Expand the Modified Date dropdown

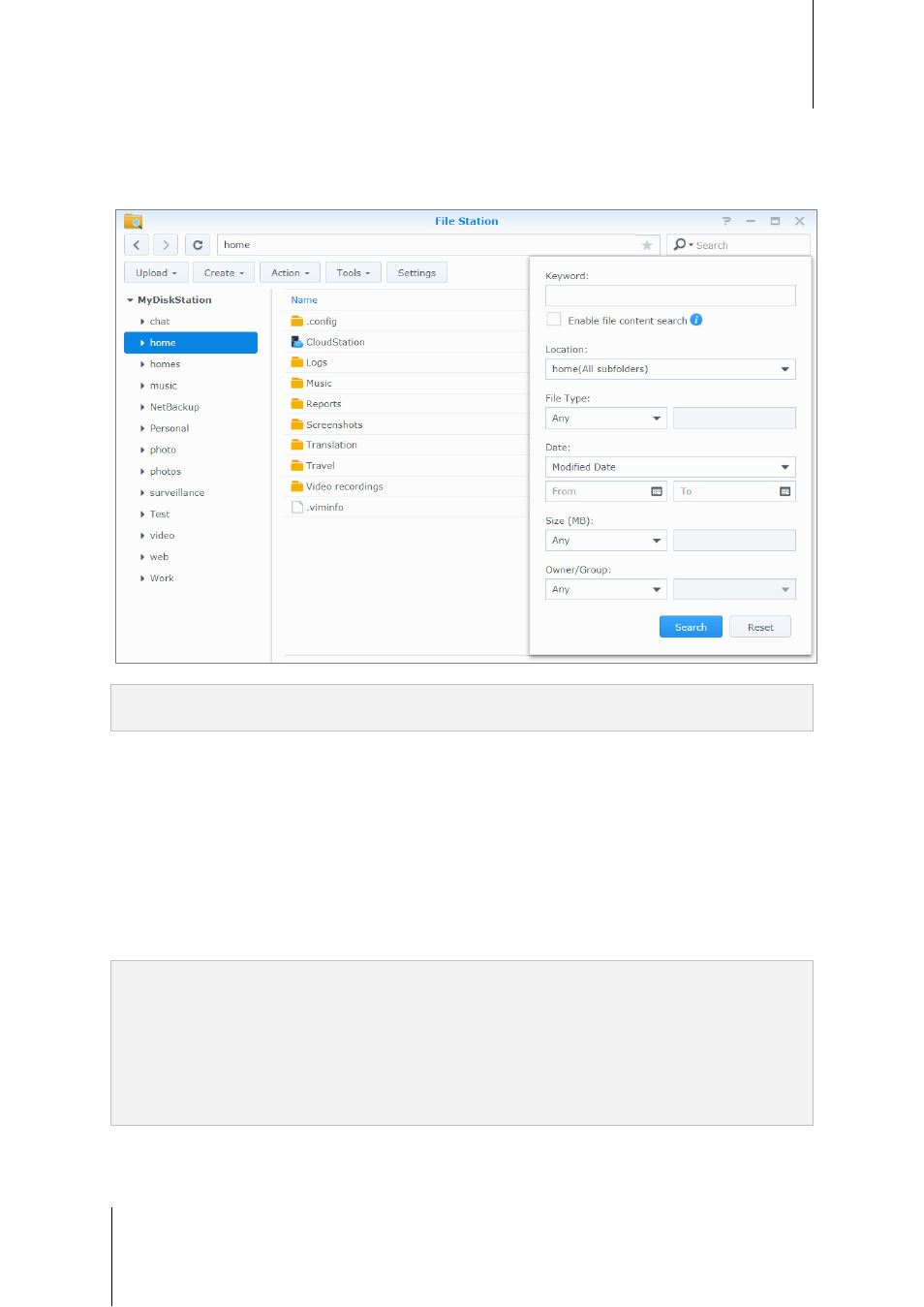(670, 467)
